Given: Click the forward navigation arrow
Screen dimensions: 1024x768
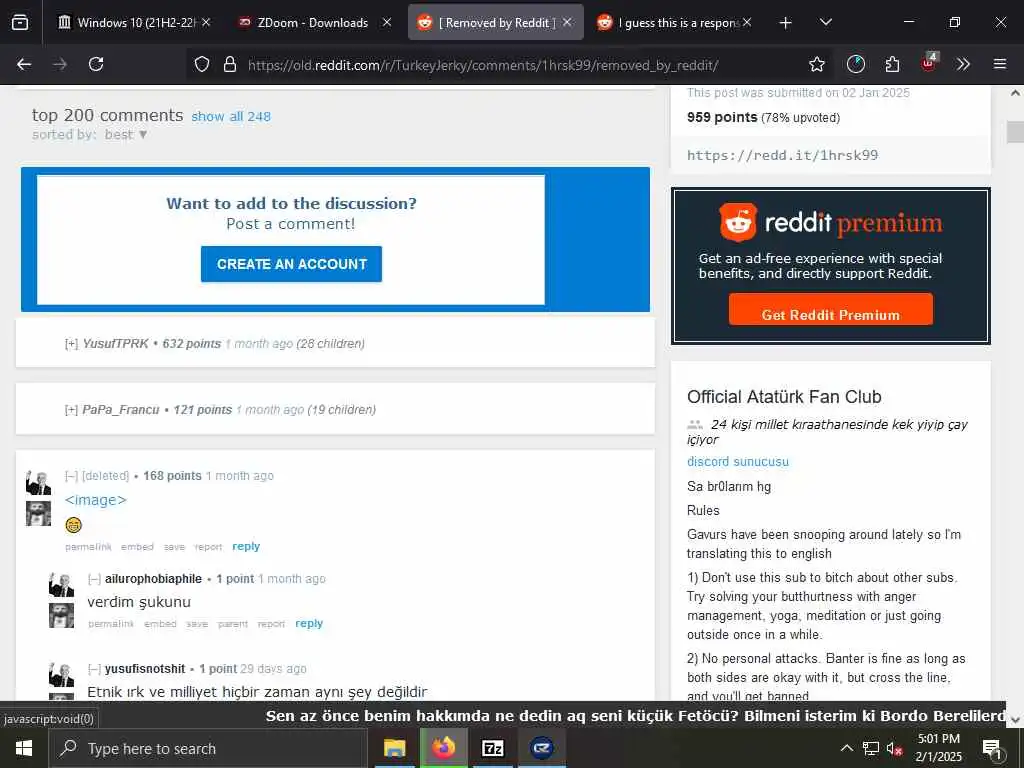Looking at the screenshot, I should point(60,64).
